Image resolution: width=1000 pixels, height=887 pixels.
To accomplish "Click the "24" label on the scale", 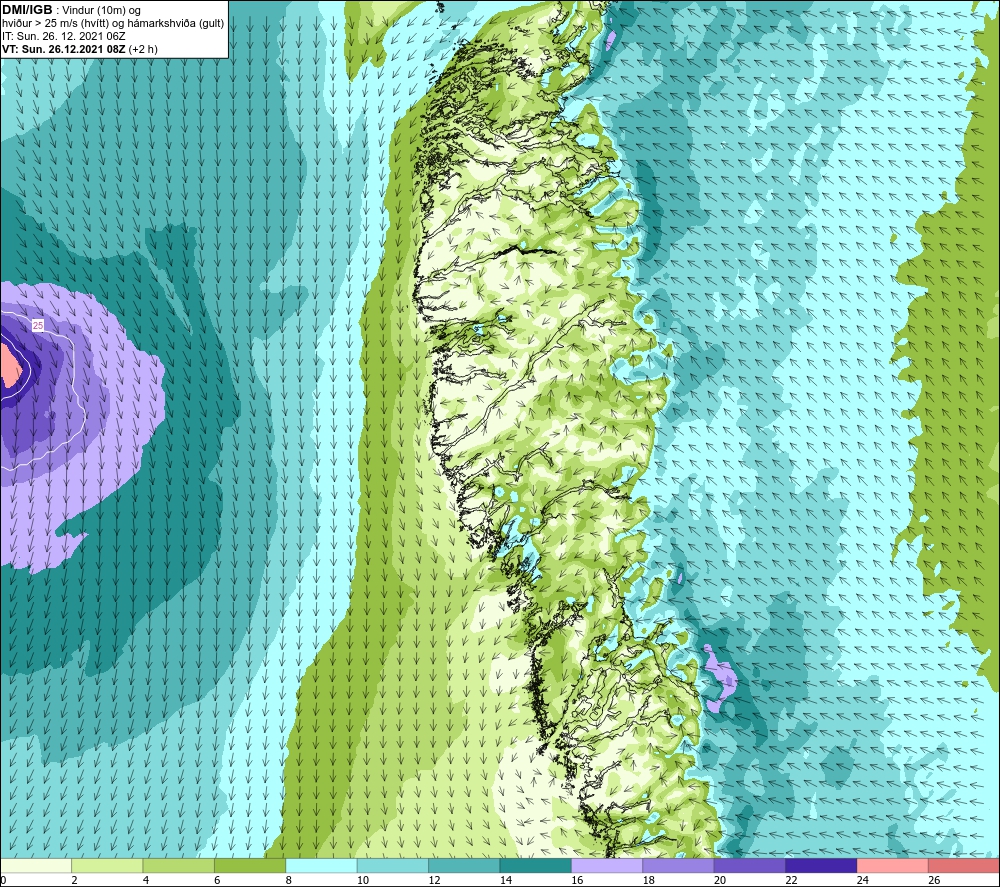I will (863, 880).
